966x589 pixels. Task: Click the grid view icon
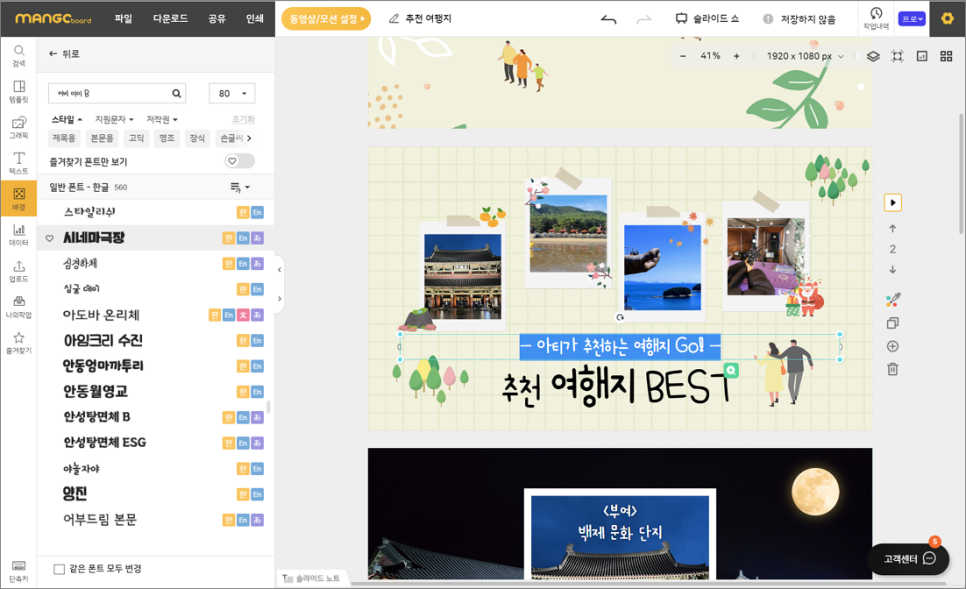pos(946,56)
